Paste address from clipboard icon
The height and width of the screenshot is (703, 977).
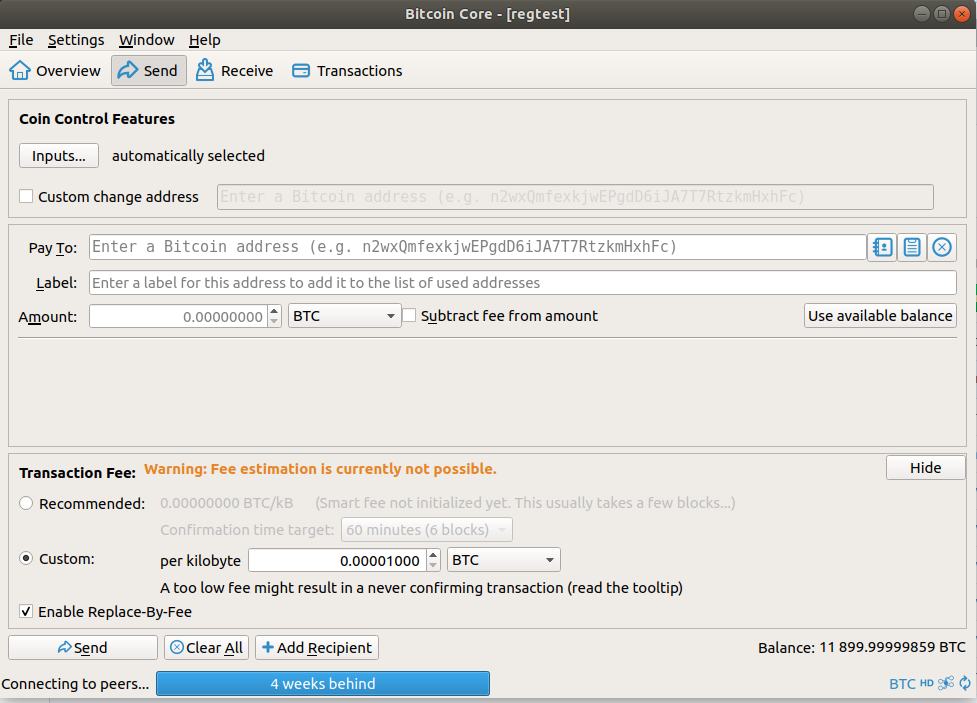912,247
